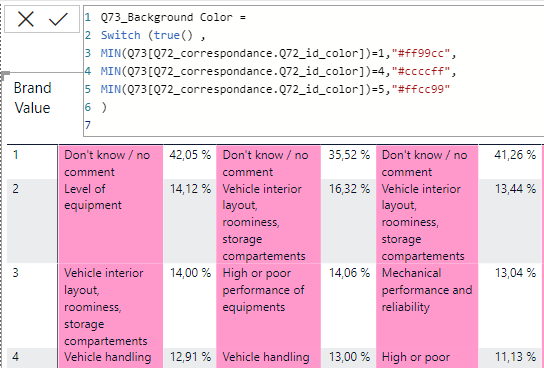Click the 14,06 % value cell
This screenshot has height=368, width=544.
point(349,306)
